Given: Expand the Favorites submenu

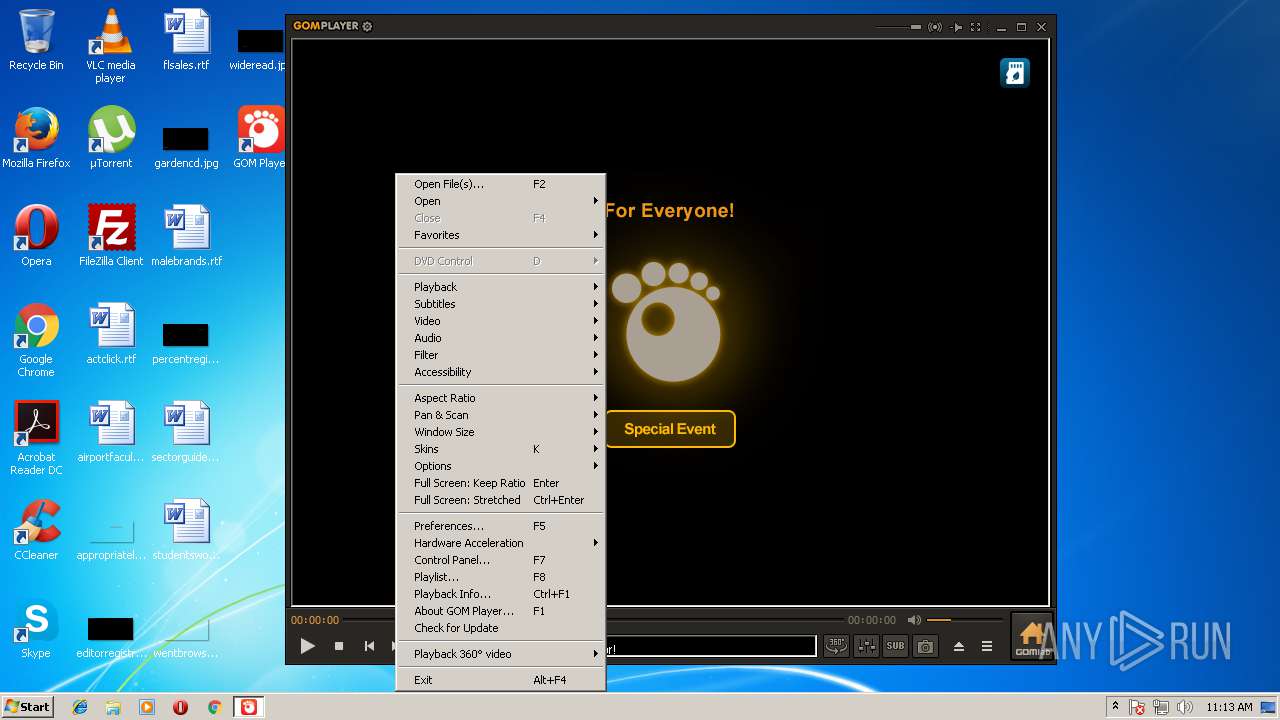Looking at the screenshot, I should click(501, 235).
